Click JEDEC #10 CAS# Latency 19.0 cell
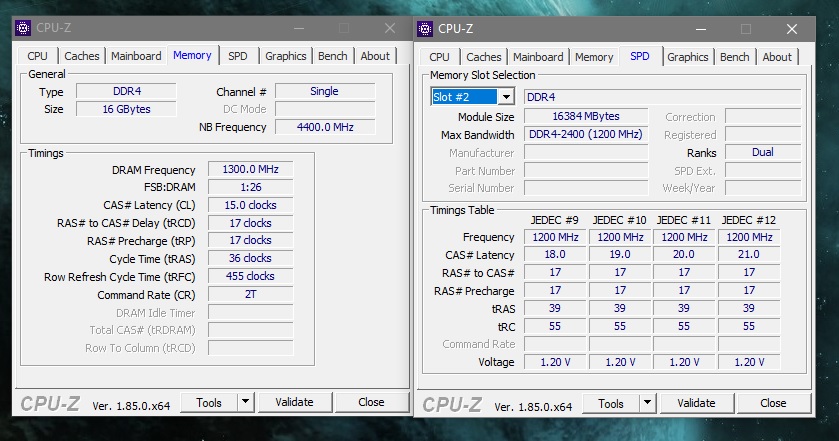 tap(620, 254)
